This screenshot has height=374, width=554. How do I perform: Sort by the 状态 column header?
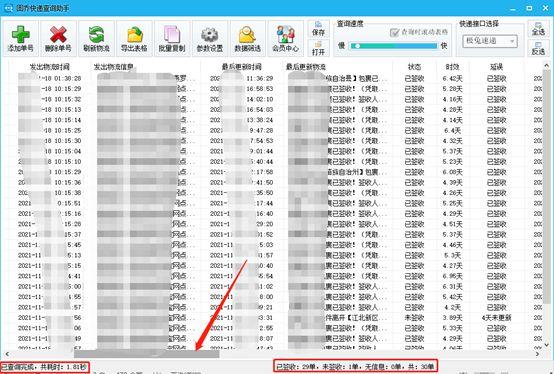pos(414,67)
